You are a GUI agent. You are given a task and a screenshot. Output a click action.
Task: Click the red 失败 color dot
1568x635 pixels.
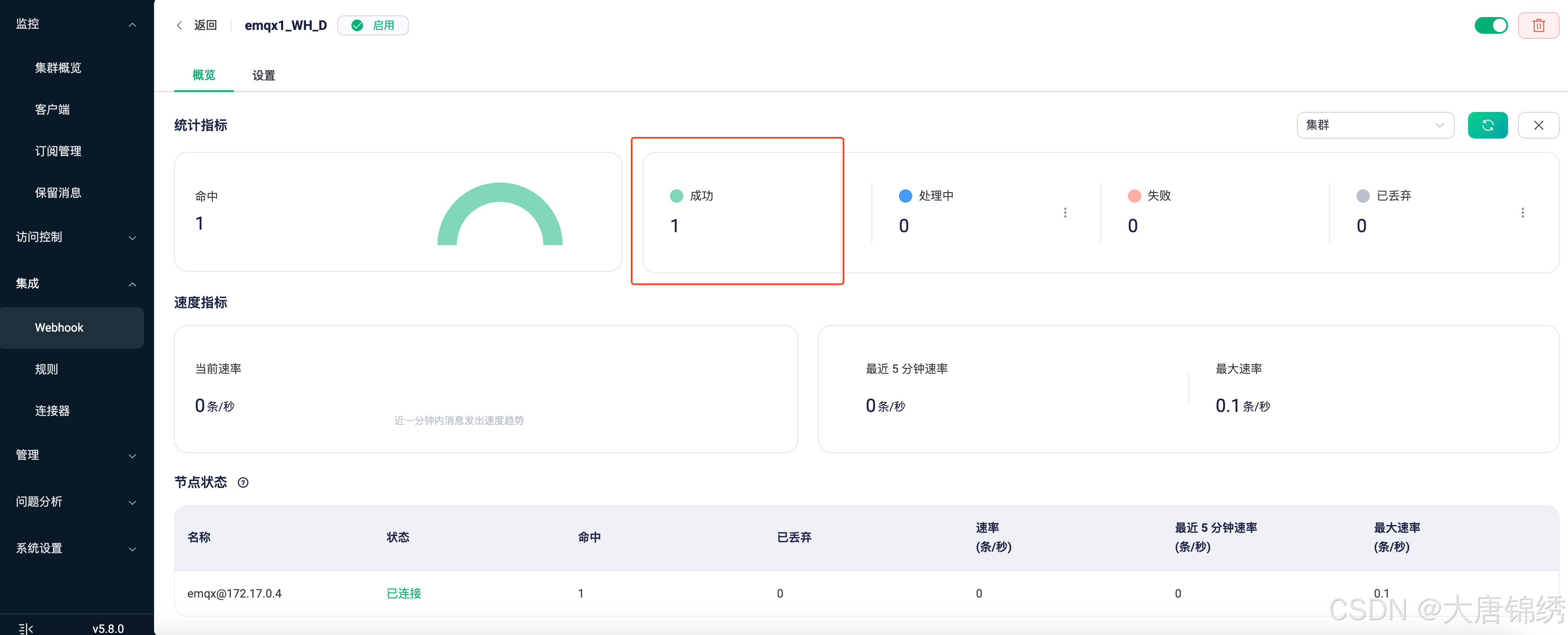(x=1134, y=196)
